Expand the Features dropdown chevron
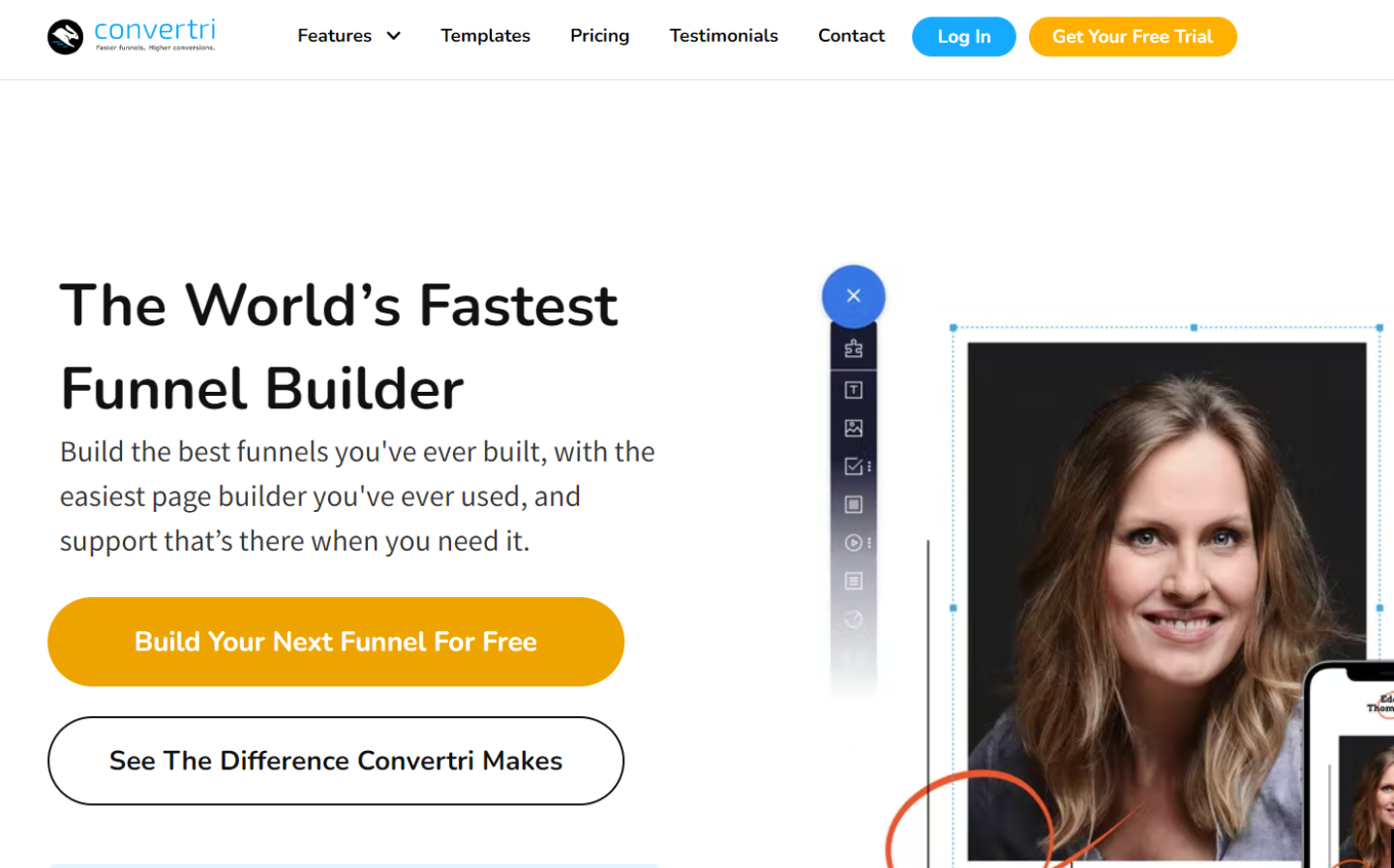 tap(393, 37)
